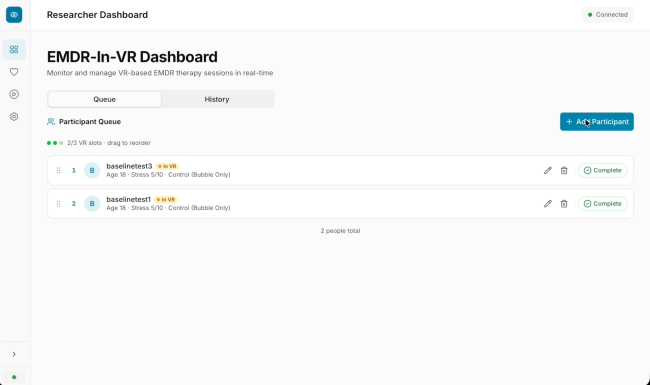Click the Participant Queue people icon
This screenshot has height=385, width=650.
tap(51, 121)
